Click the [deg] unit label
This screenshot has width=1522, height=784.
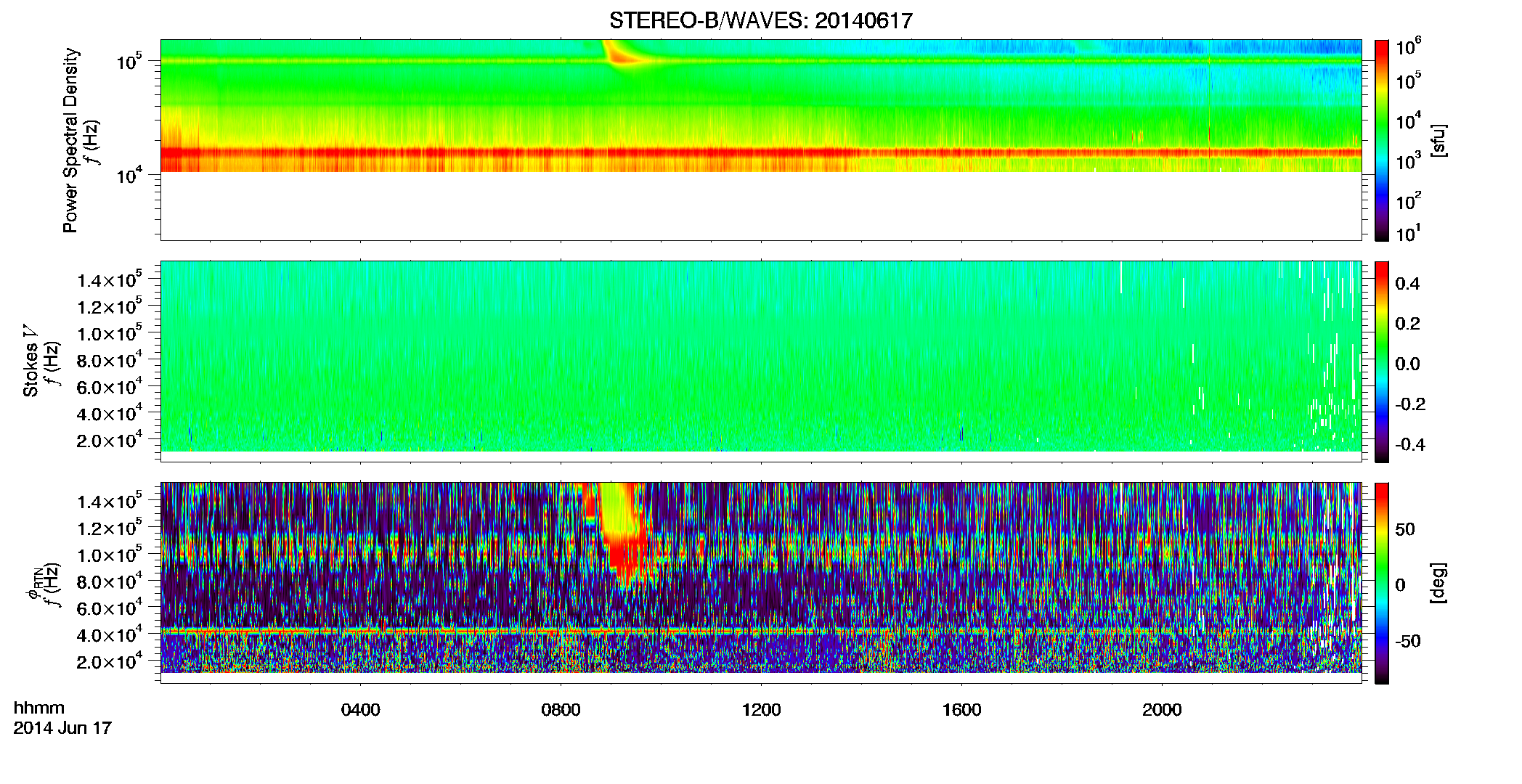click(x=1438, y=583)
